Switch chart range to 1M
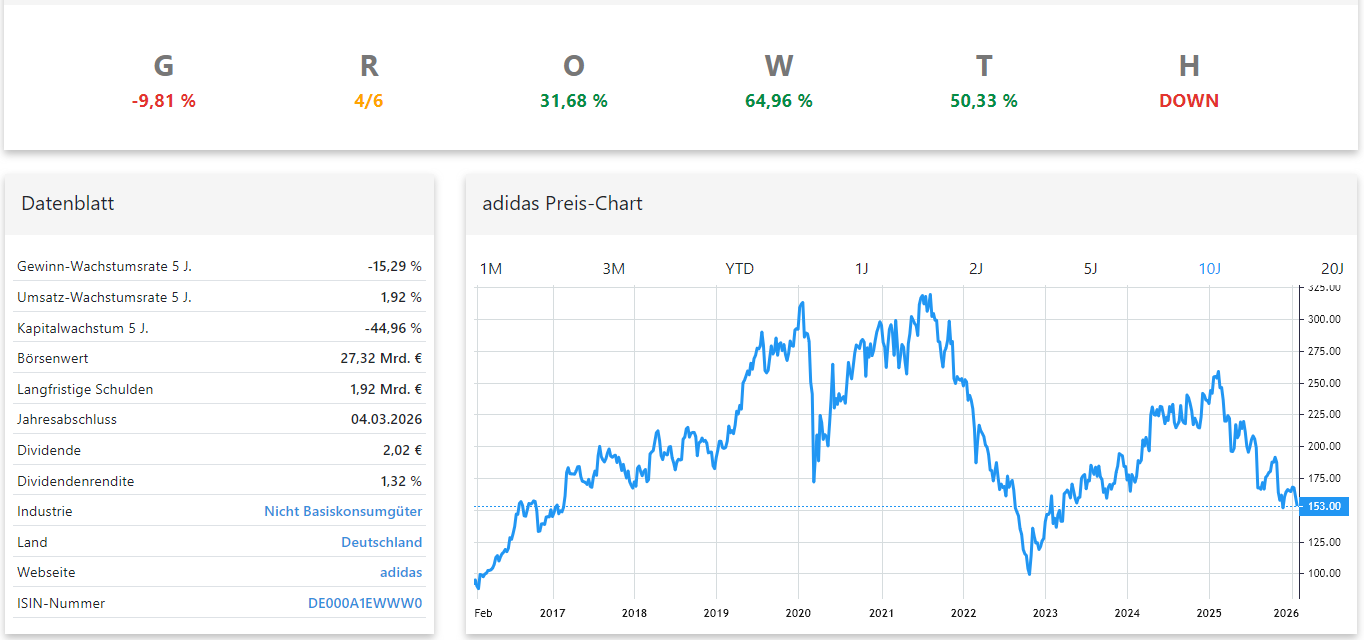The height and width of the screenshot is (640, 1364). coord(490,268)
